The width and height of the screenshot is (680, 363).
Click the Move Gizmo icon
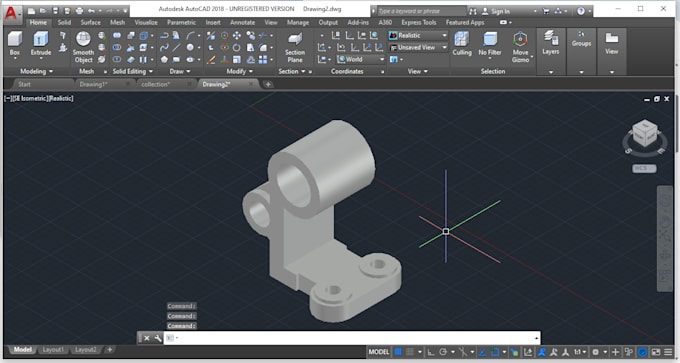(x=520, y=47)
